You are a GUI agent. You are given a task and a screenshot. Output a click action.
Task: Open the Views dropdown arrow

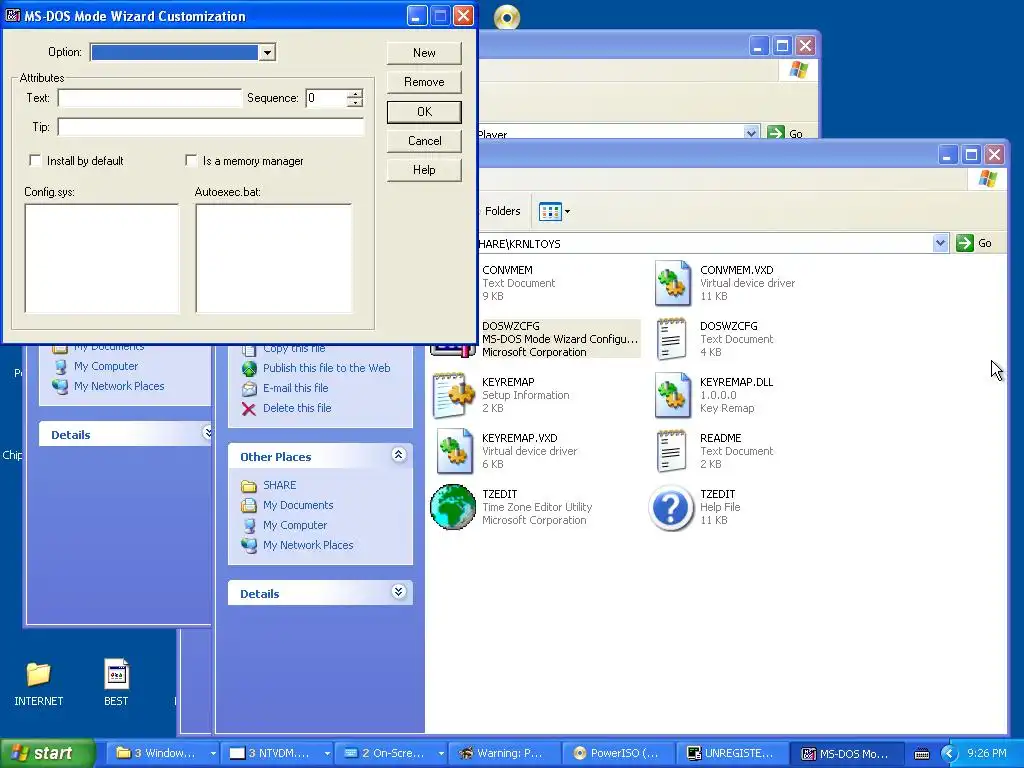(x=567, y=211)
